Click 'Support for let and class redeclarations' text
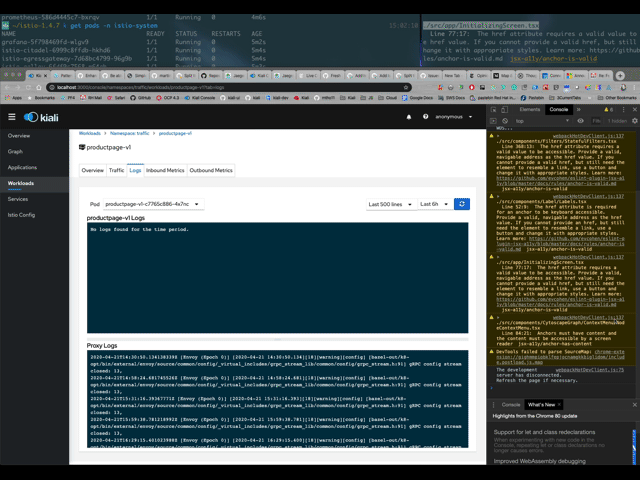 (544, 432)
